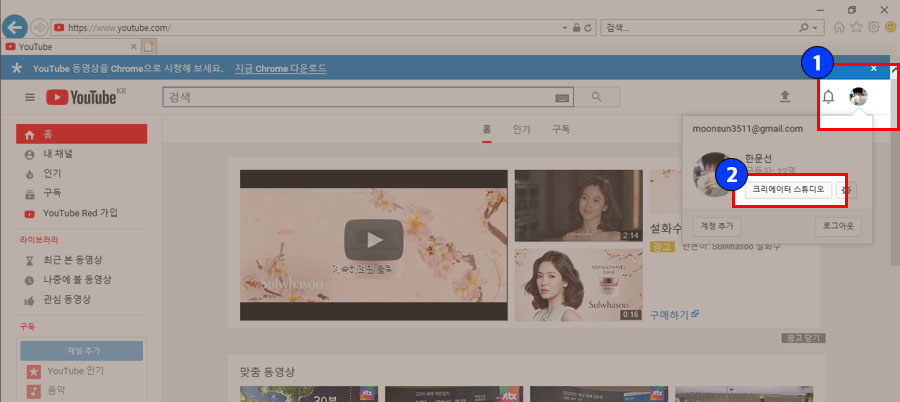Image resolution: width=900 pixels, height=402 pixels.
Task: Click the account avatar in header
Action: click(859, 97)
